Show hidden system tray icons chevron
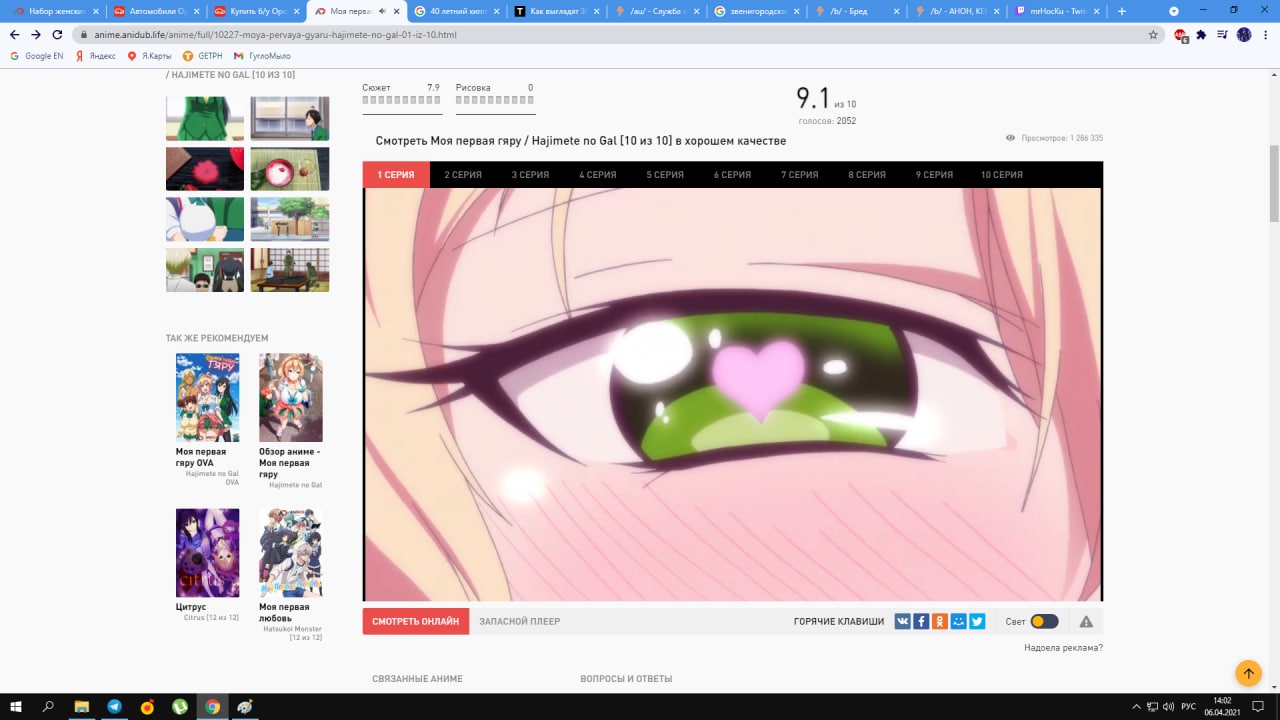The width and height of the screenshot is (1280, 720). [x=1136, y=706]
